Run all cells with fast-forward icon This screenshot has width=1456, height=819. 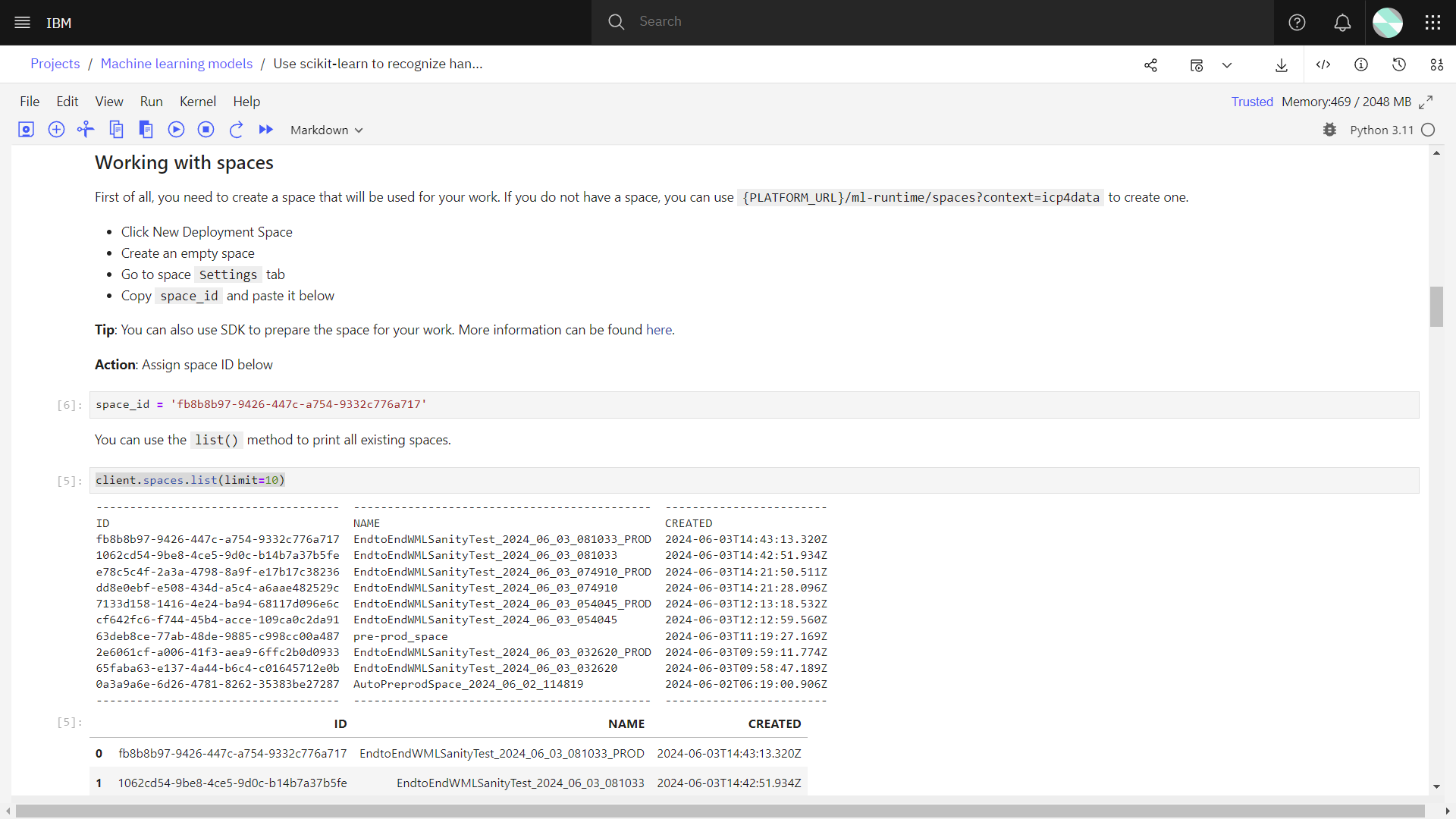click(265, 130)
